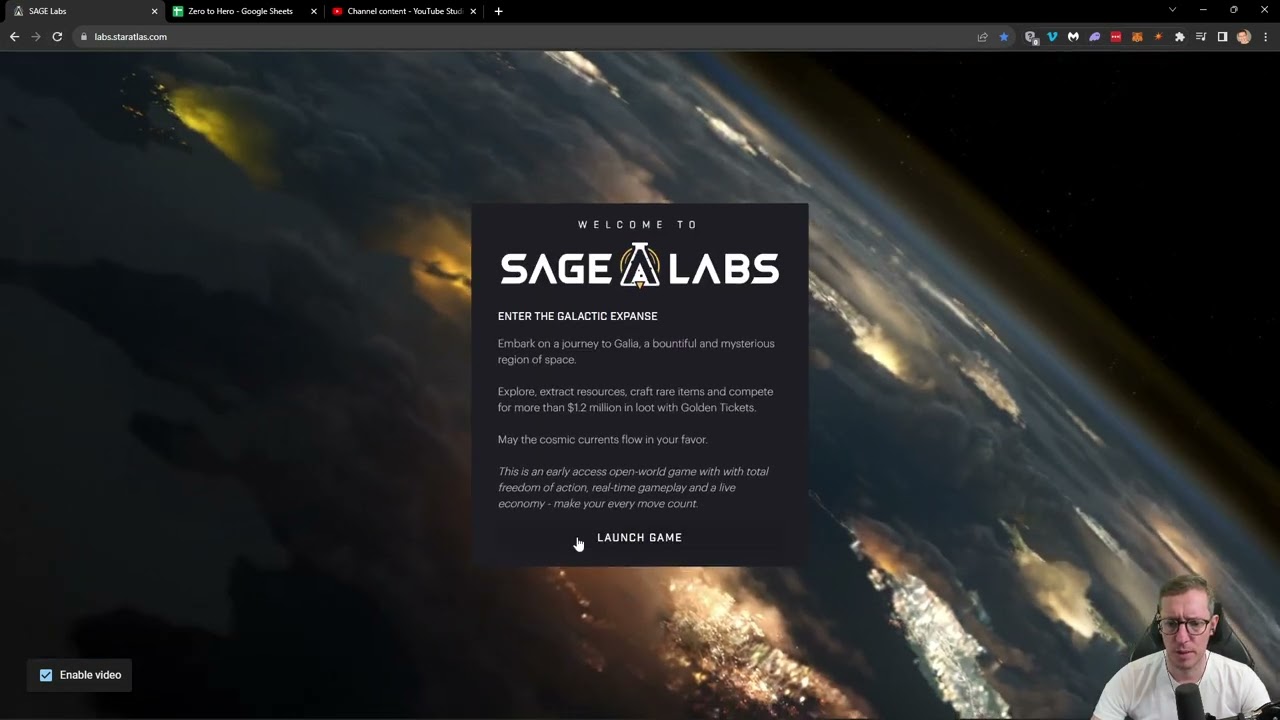
Task: Click the share page icon in address bar
Action: 982,37
